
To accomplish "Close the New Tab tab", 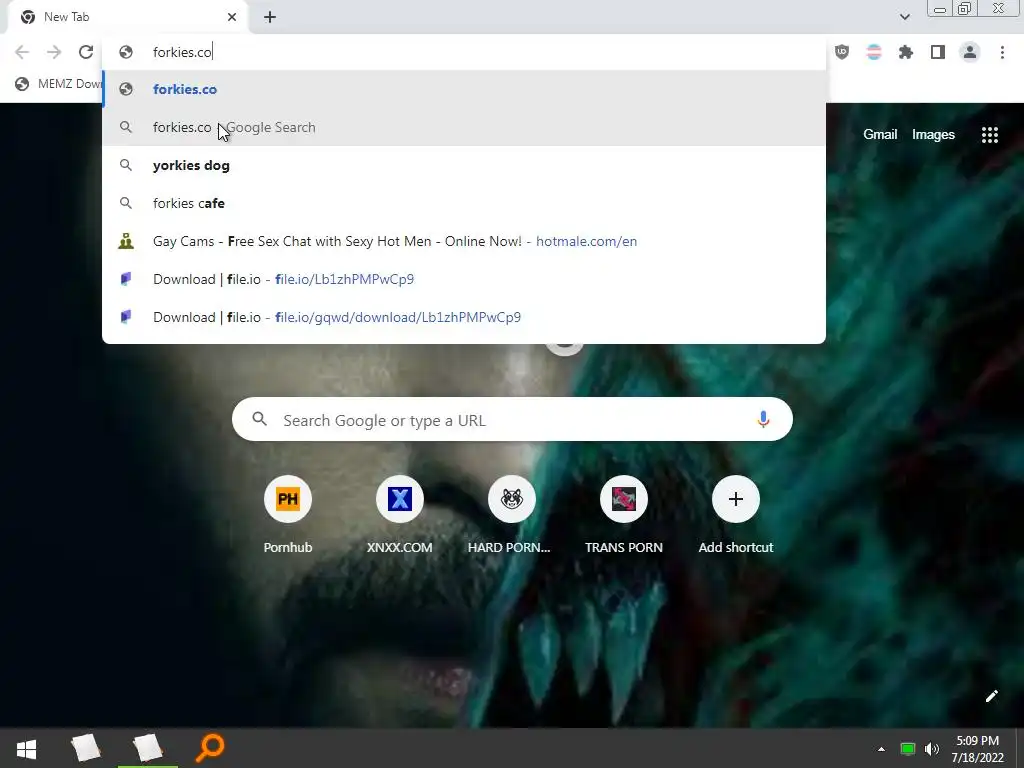I will click(x=232, y=17).
